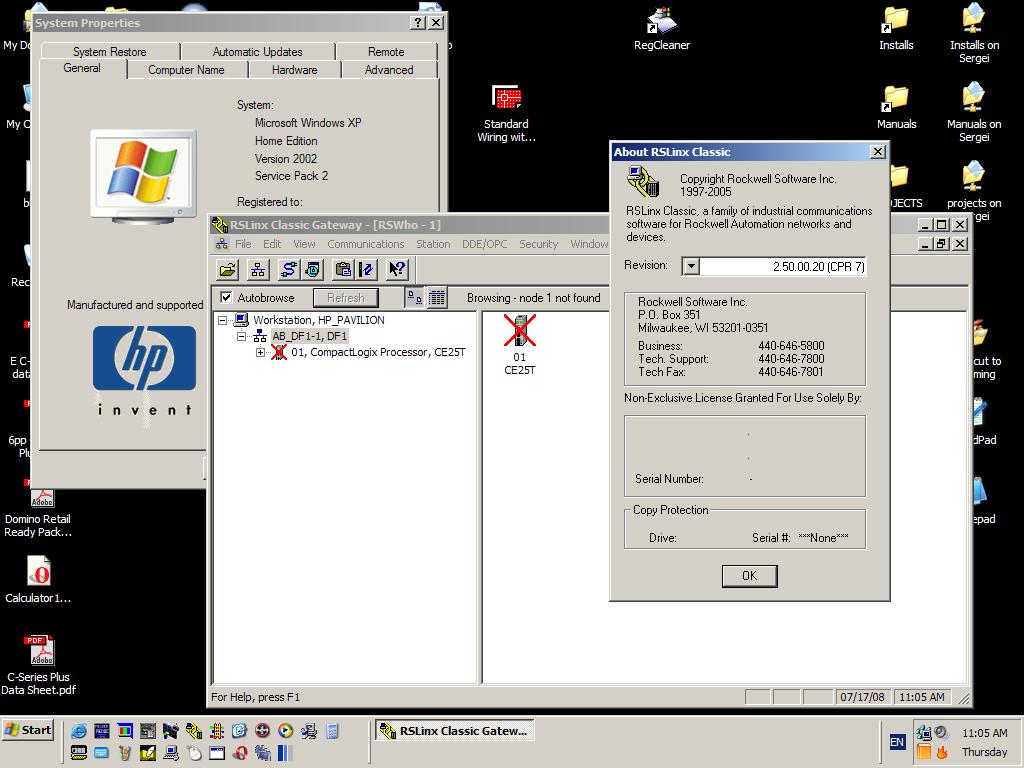Open the Station menu

pos(433,244)
